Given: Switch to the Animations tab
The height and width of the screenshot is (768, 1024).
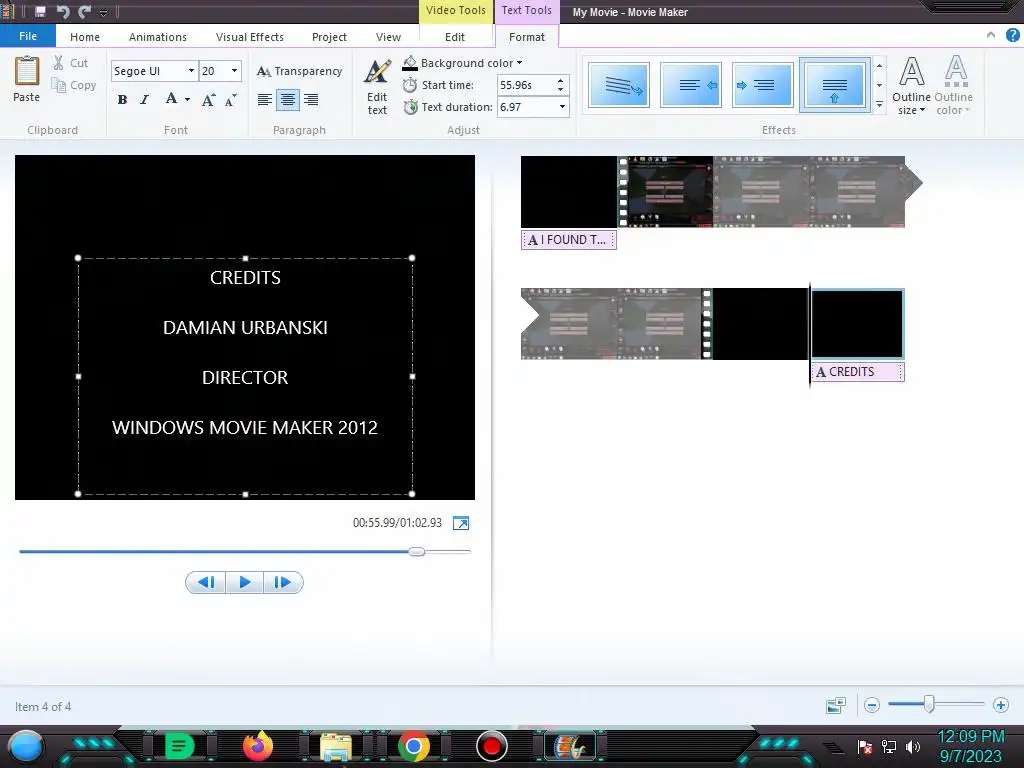Looking at the screenshot, I should tap(157, 37).
